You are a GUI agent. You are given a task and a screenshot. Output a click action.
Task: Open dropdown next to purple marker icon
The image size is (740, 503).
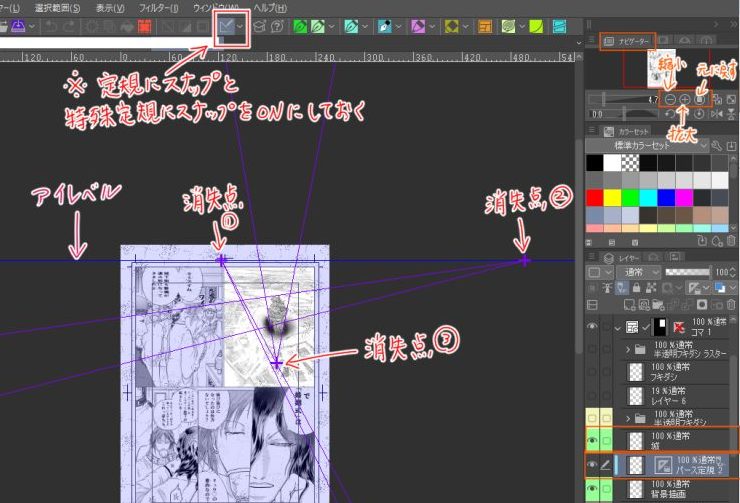click(x=432, y=26)
